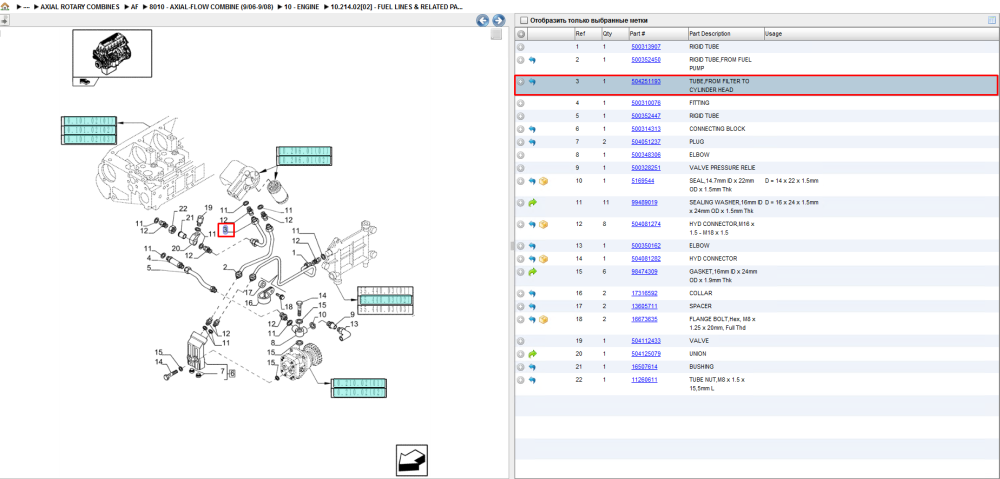Open the '---' breadcrumb level
This screenshot has height=479, width=1000.
pyautogui.click(x=26, y=6)
